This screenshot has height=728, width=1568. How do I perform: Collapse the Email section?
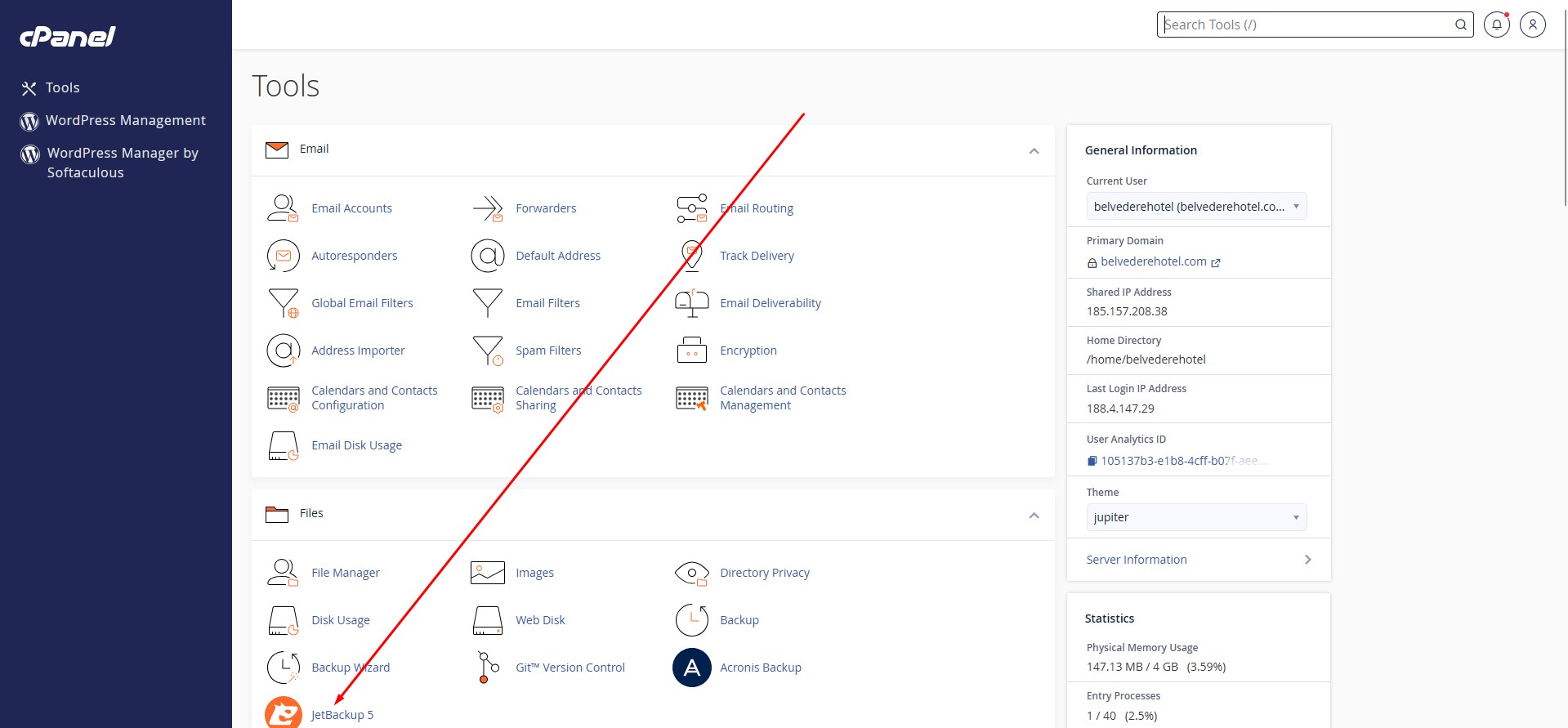pos(1034,151)
